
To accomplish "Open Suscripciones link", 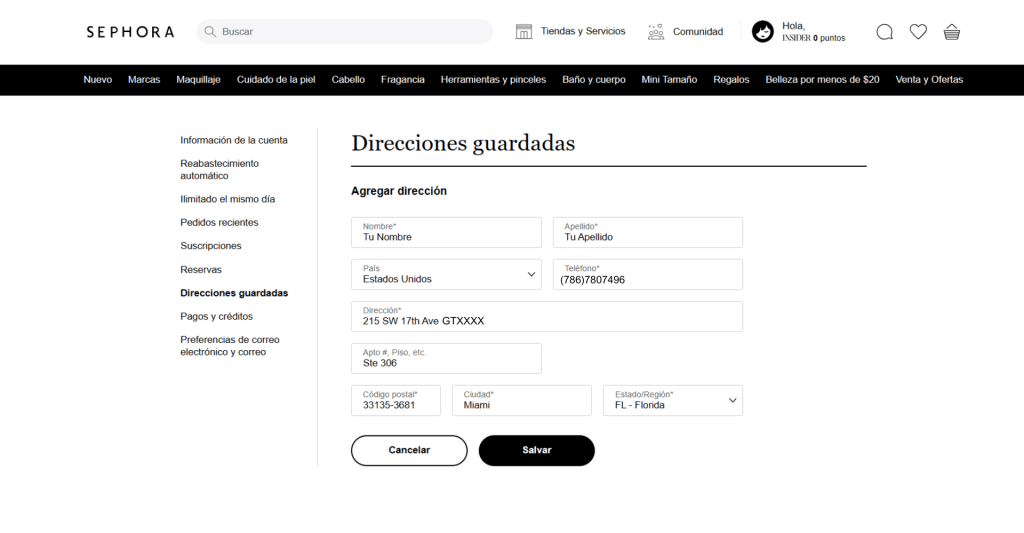I will click(210, 246).
